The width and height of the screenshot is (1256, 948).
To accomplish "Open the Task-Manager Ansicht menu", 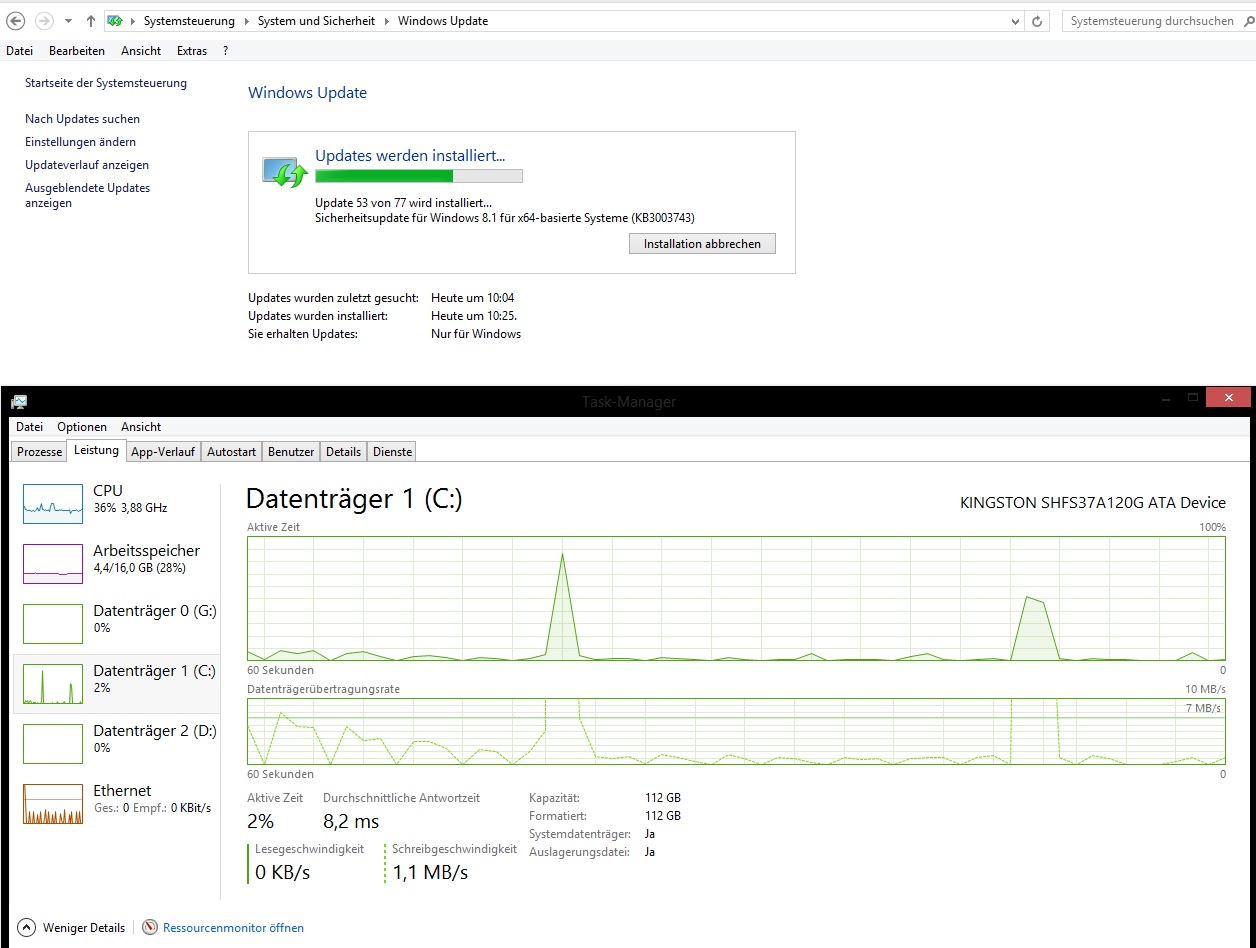I will 141,427.
